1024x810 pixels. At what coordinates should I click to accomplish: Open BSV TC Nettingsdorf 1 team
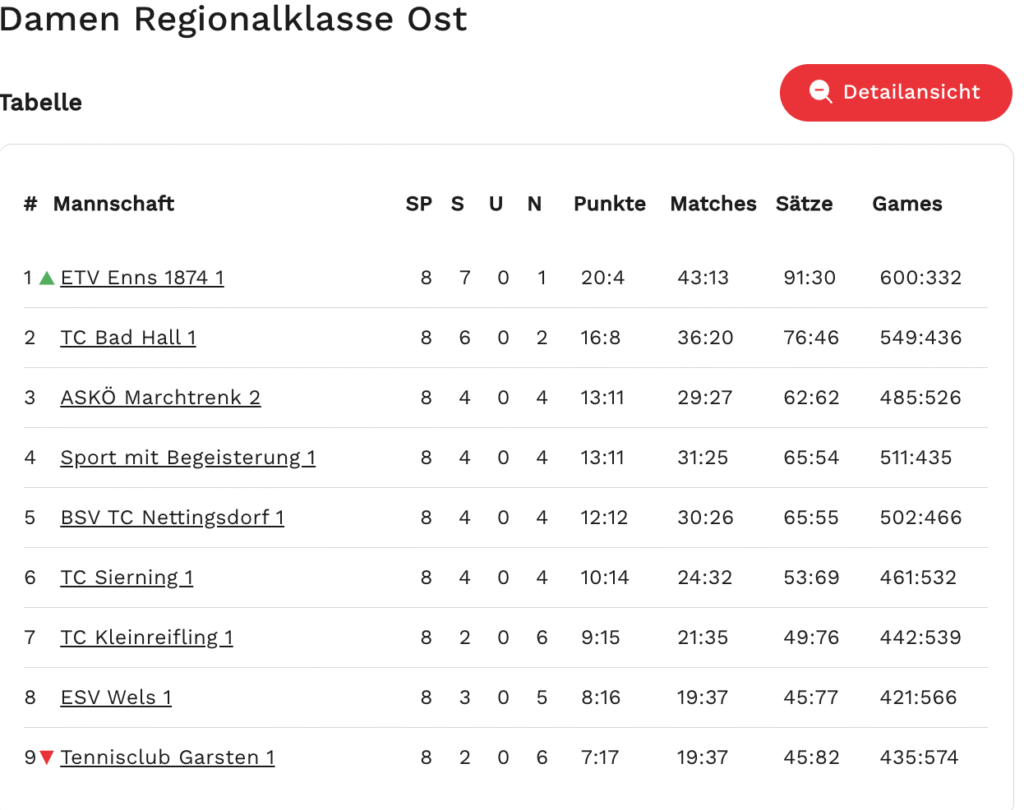click(x=172, y=517)
